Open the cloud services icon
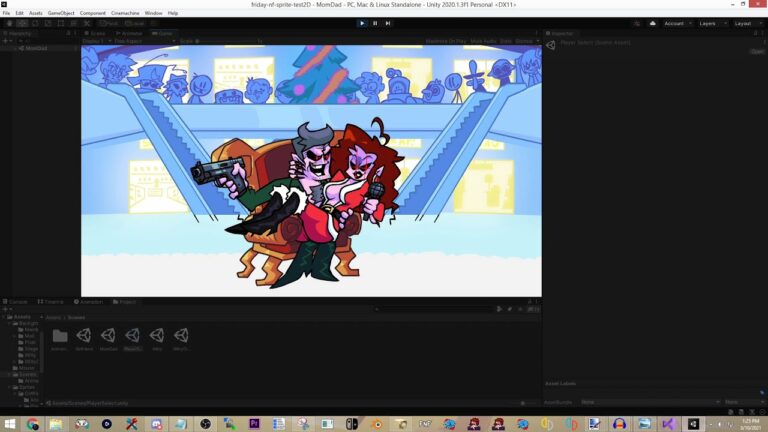This screenshot has width=768, height=432. point(652,23)
